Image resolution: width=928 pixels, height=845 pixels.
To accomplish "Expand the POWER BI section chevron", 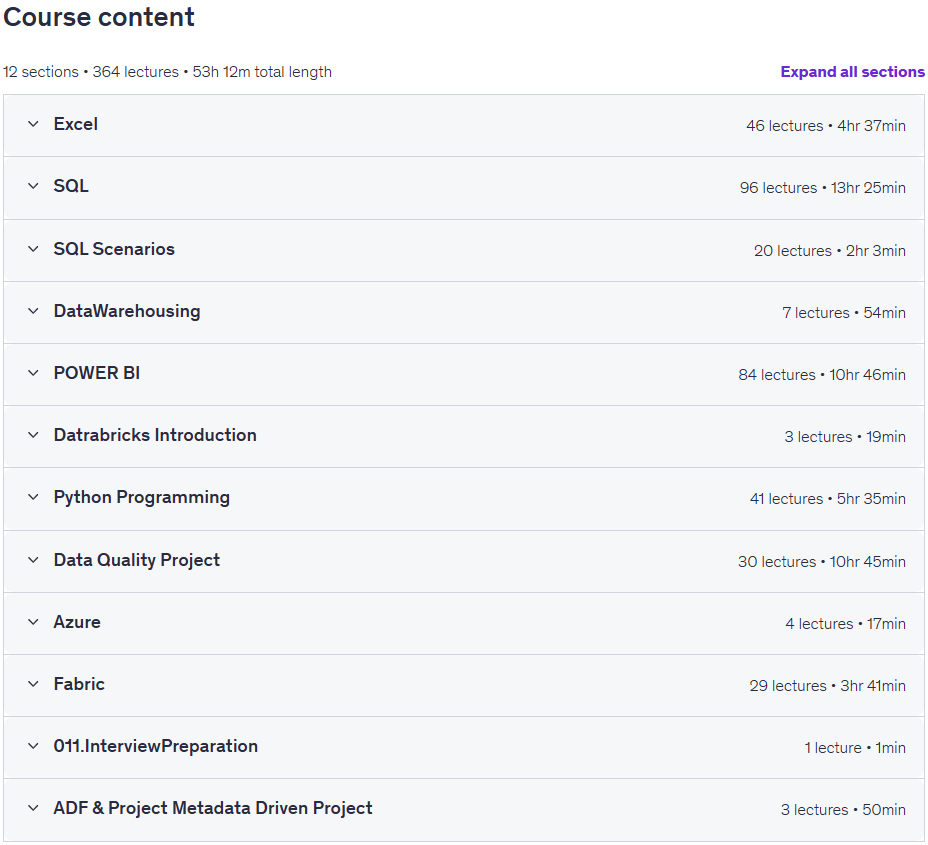I will 33,373.
